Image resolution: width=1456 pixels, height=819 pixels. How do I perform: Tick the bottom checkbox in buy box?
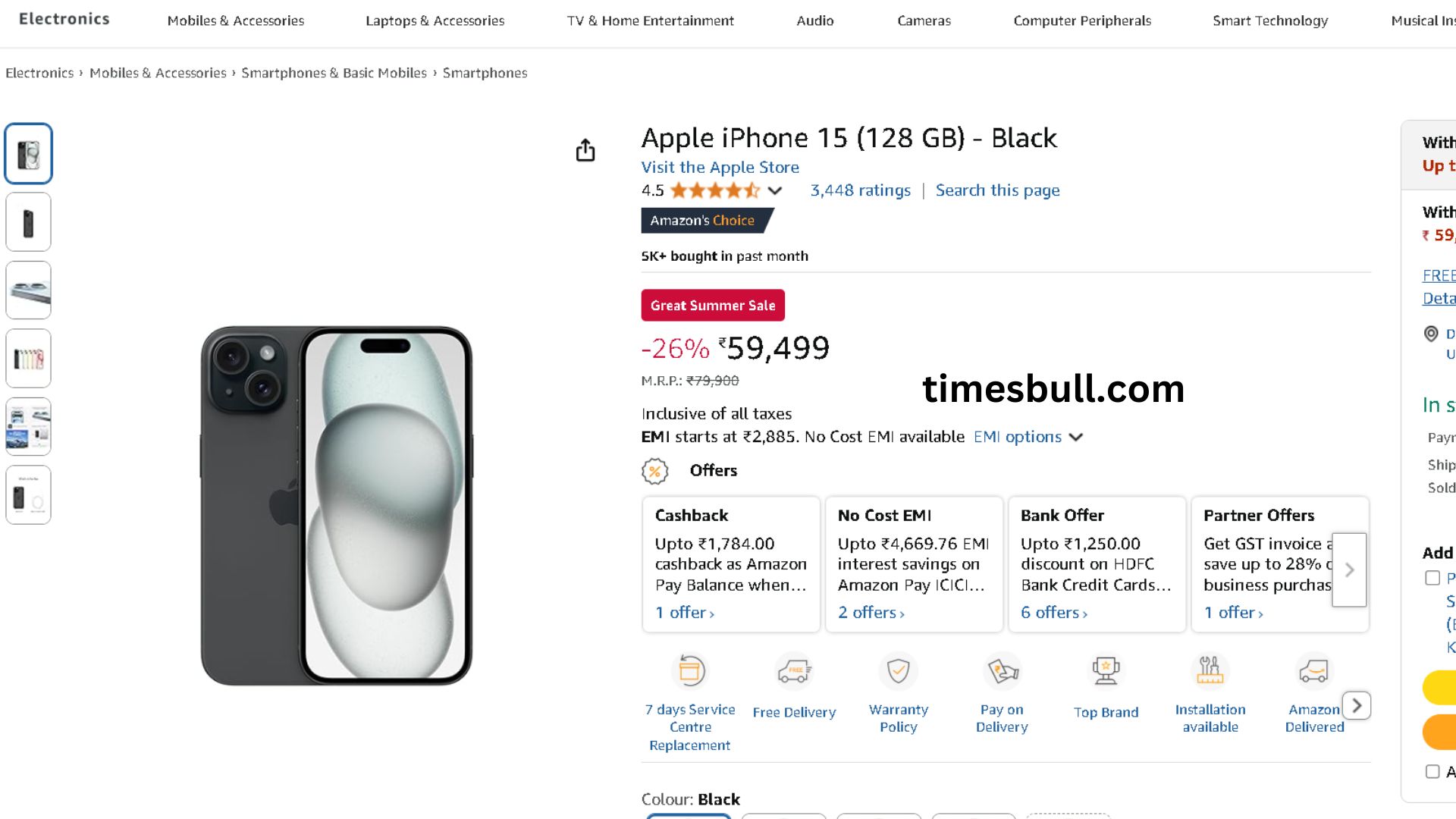click(x=1432, y=771)
